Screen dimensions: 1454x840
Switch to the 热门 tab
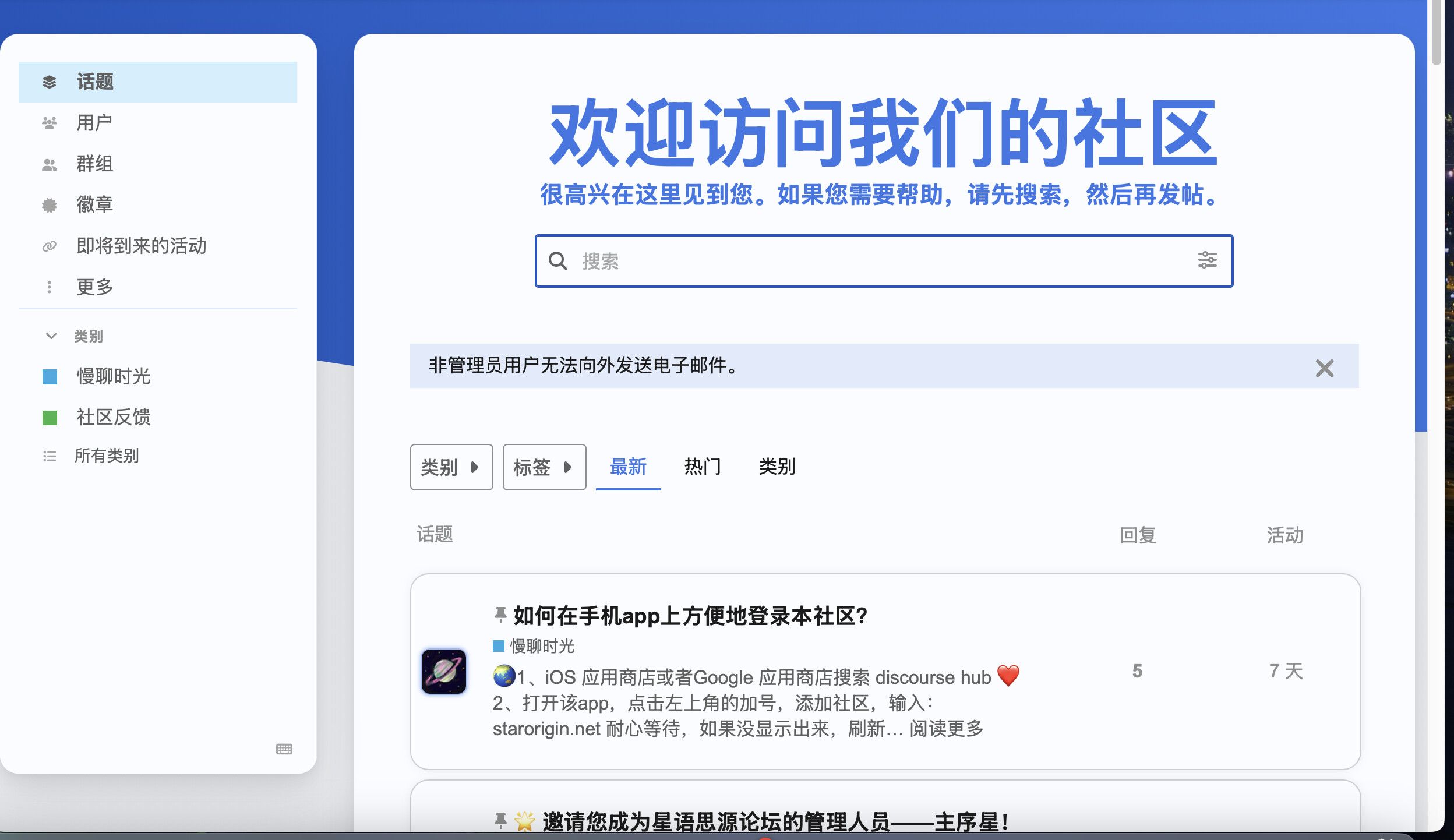tap(703, 467)
